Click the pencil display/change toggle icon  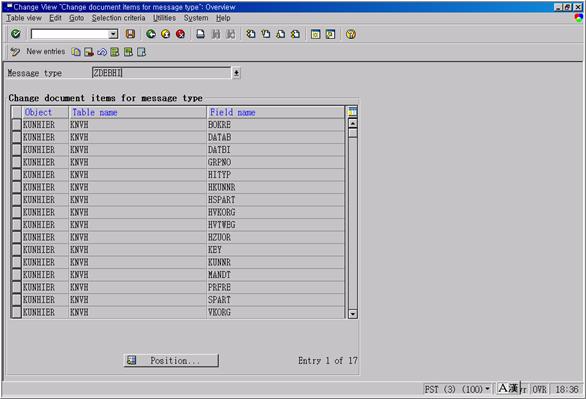15,52
